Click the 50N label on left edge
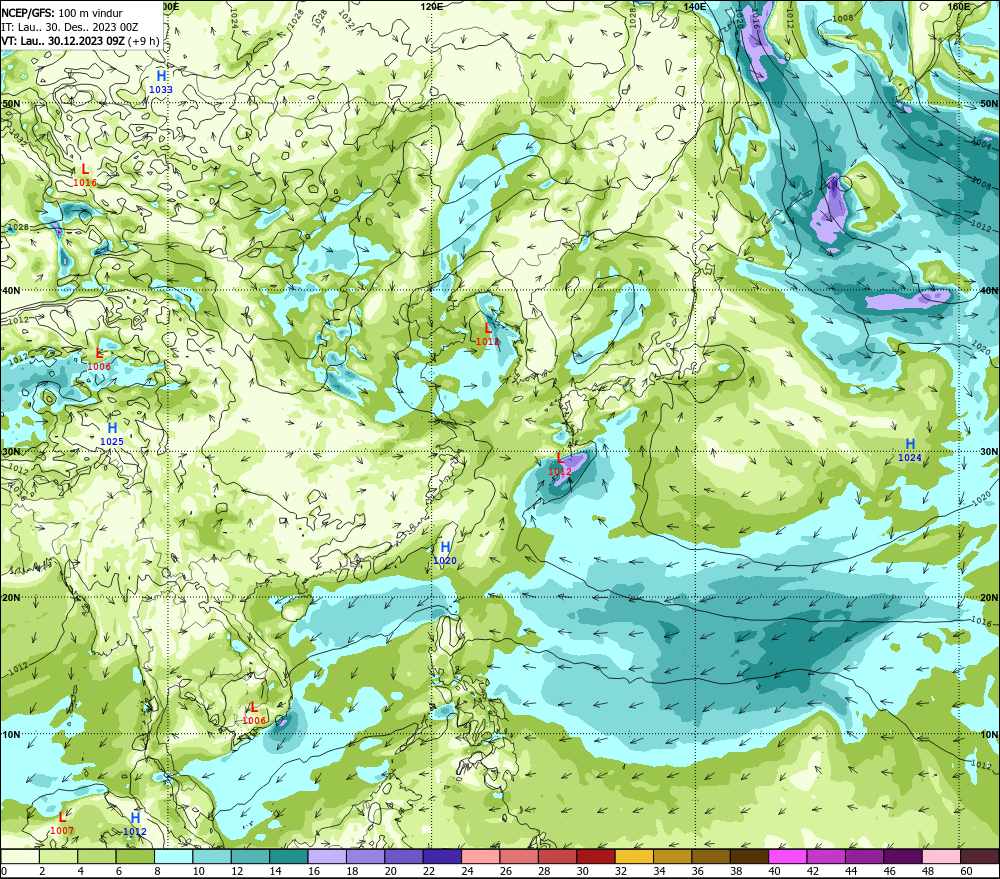Image resolution: width=1000 pixels, height=879 pixels. [x=11, y=103]
